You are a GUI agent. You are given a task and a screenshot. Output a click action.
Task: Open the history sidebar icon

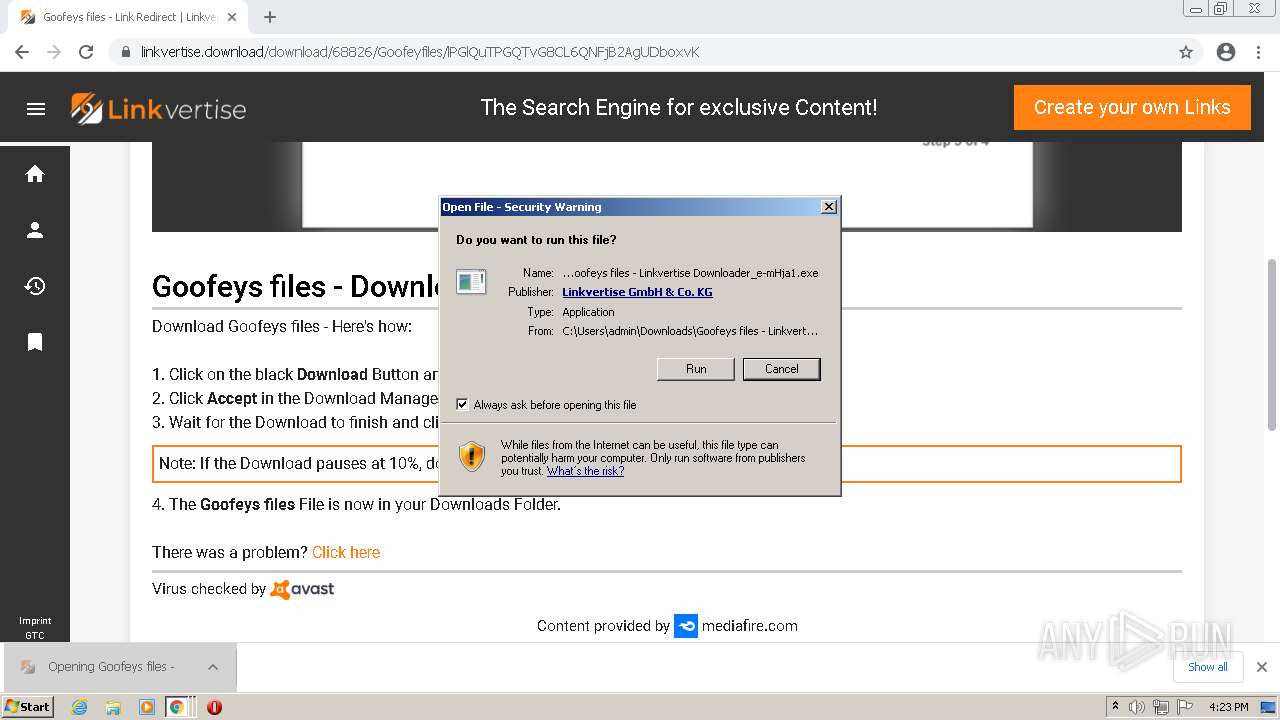point(35,286)
